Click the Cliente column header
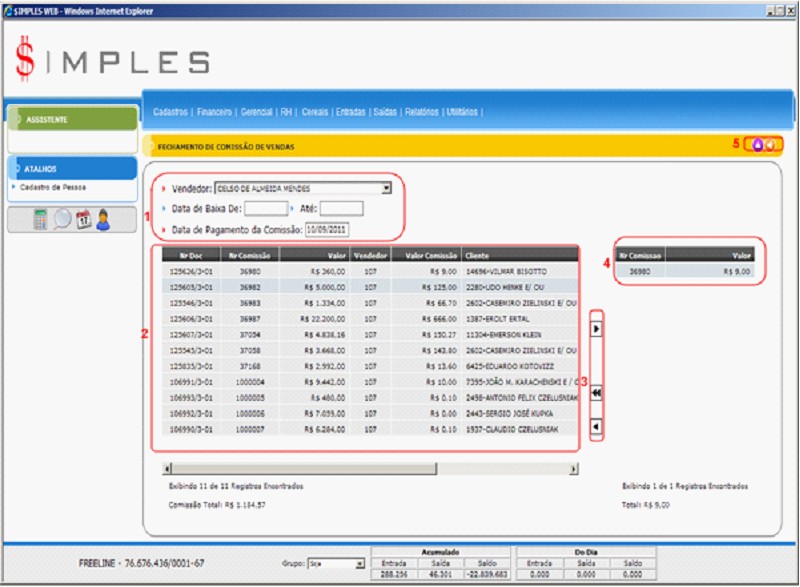 [520, 256]
